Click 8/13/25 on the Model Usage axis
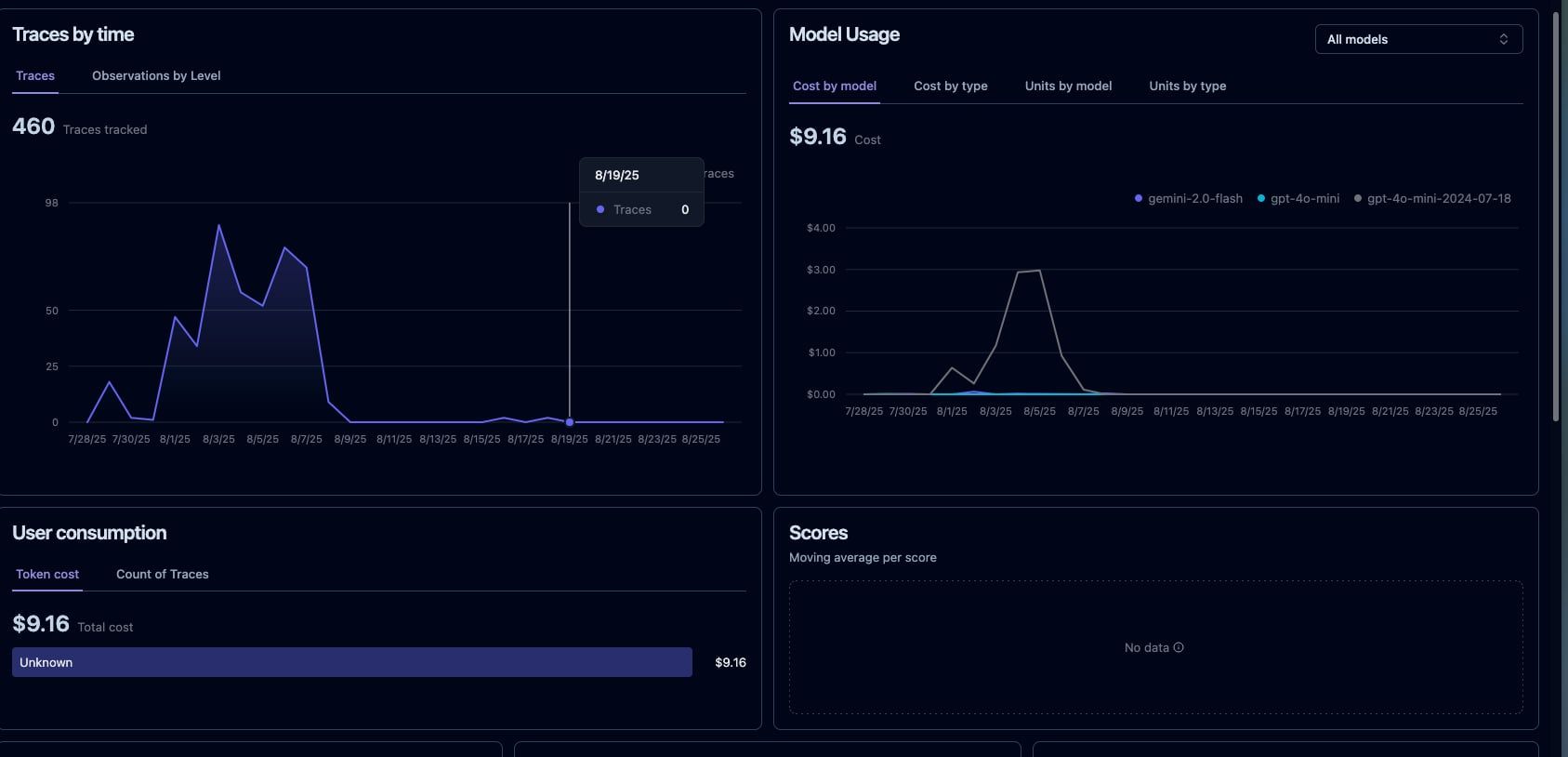Image resolution: width=1568 pixels, height=757 pixels. (x=1215, y=411)
